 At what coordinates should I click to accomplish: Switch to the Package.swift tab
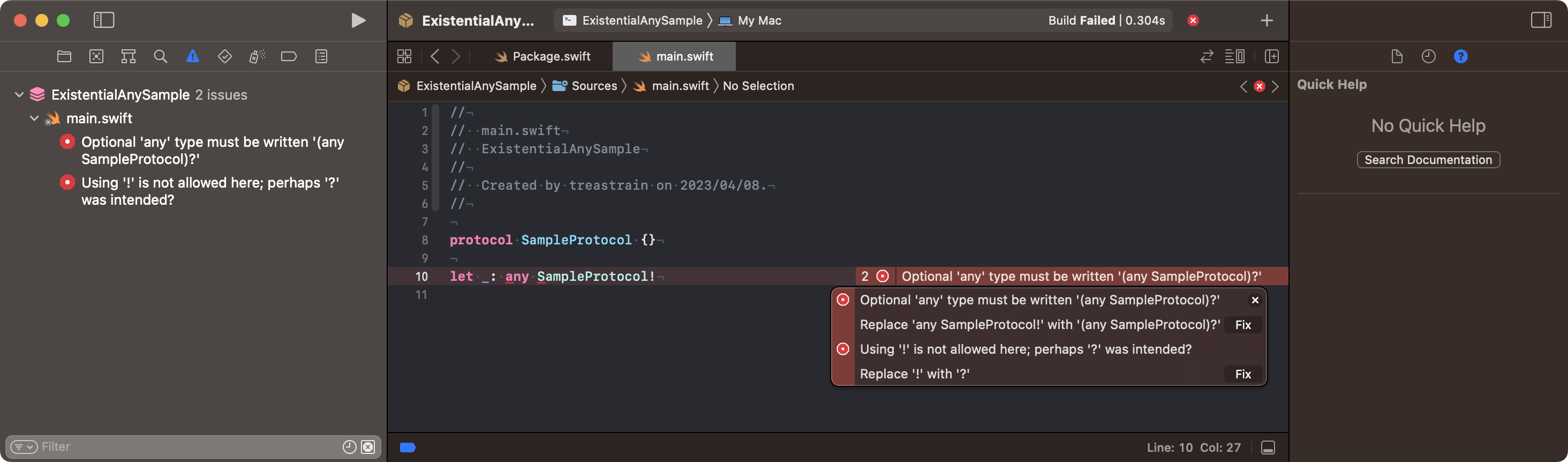[542, 57]
